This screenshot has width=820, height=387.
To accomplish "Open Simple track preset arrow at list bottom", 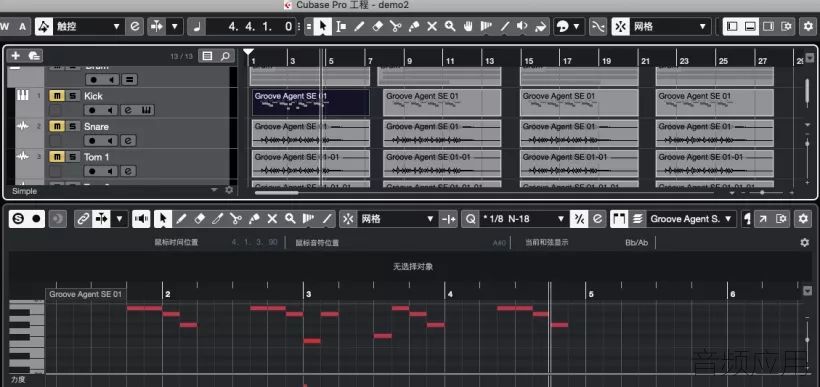I will point(214,190).
